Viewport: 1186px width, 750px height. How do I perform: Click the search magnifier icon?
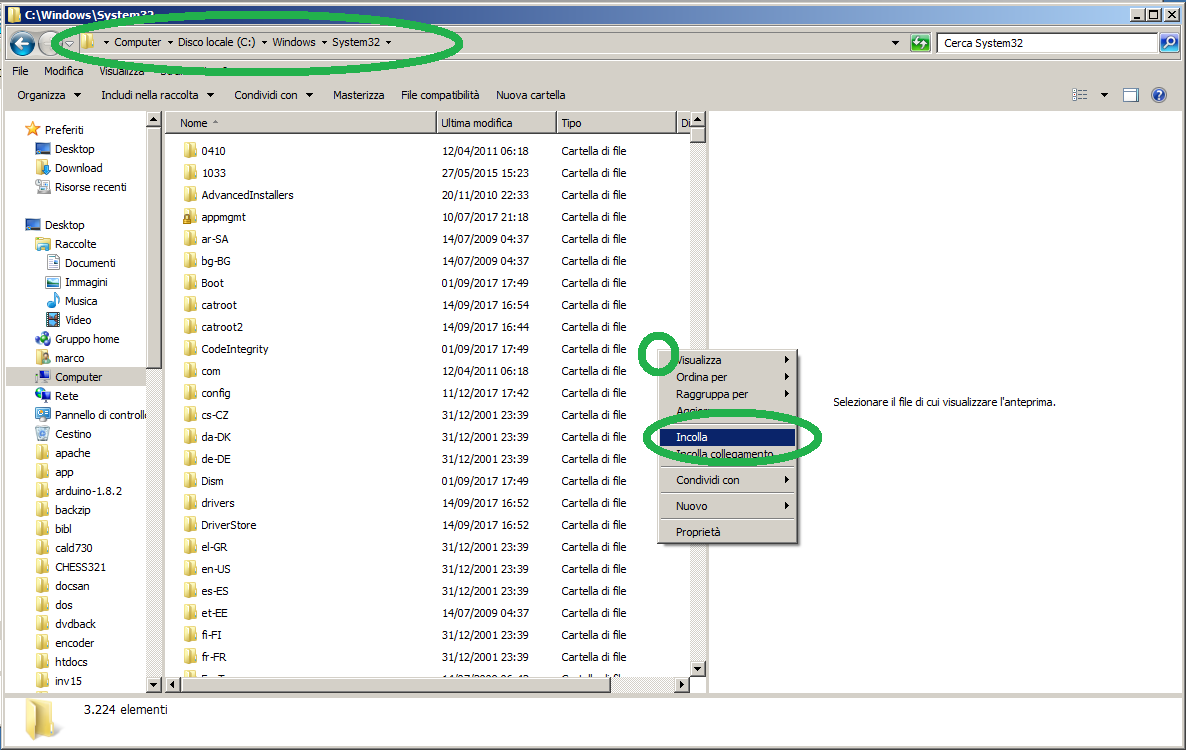coord(1168,43)
